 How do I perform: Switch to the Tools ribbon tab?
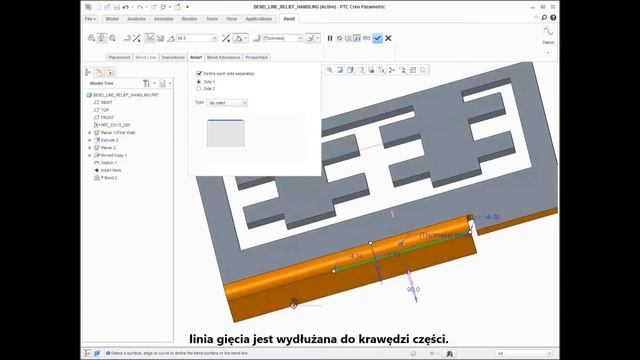click(212, 19)
